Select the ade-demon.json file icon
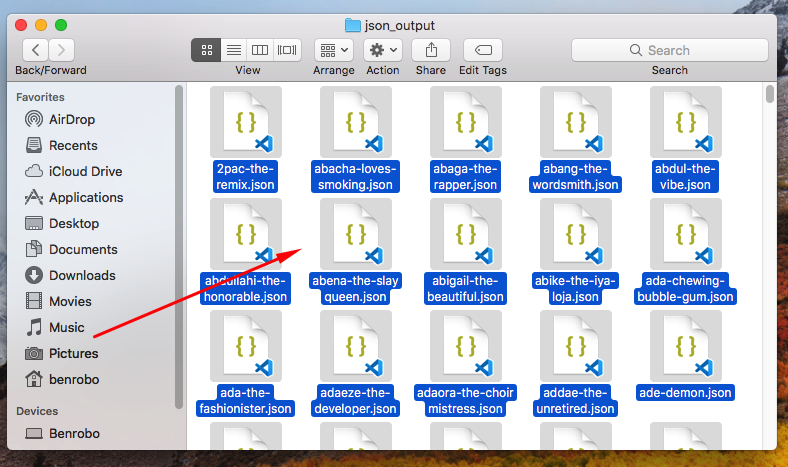Viewport: 788px width, 467px height. [686, 346]
